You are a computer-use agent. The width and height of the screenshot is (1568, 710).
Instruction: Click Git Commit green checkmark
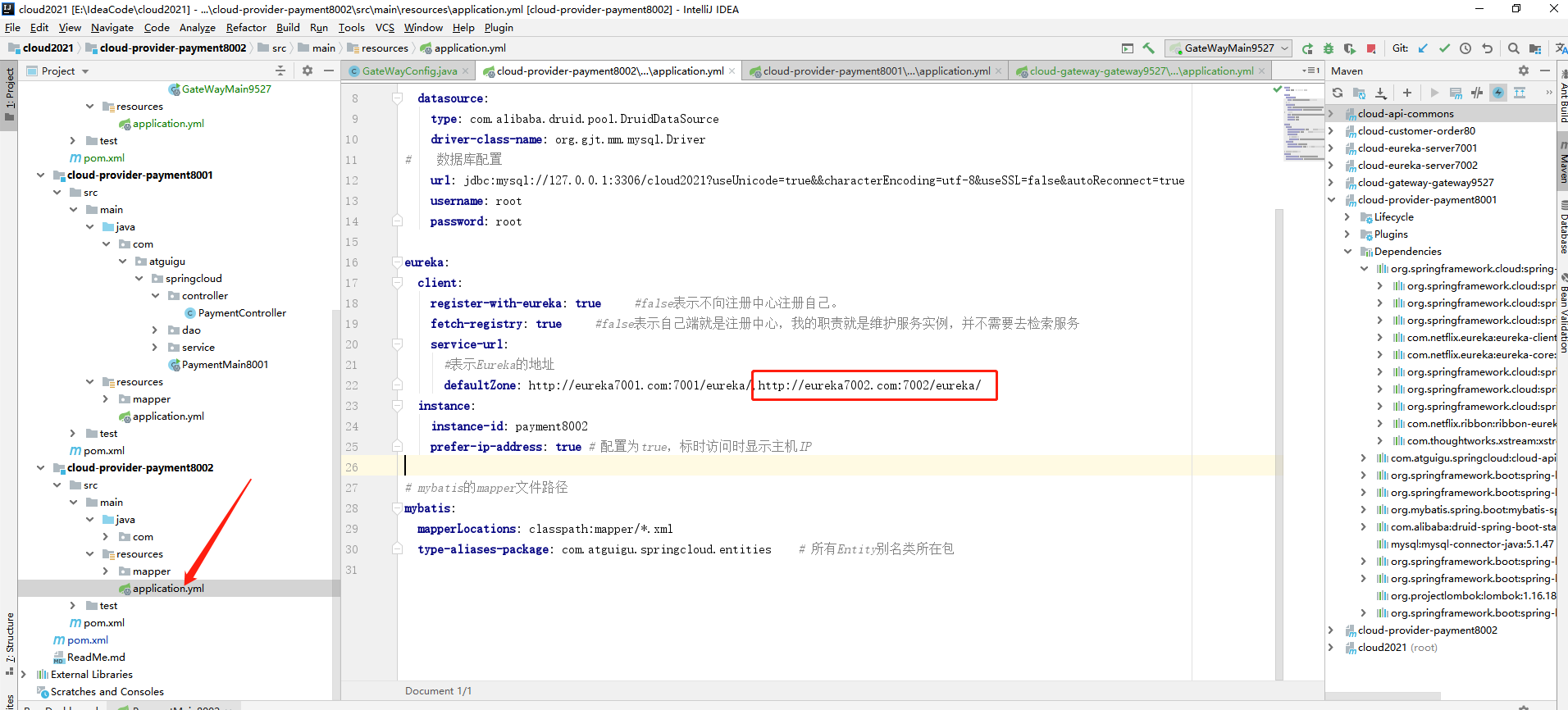tap(1444, 48)
